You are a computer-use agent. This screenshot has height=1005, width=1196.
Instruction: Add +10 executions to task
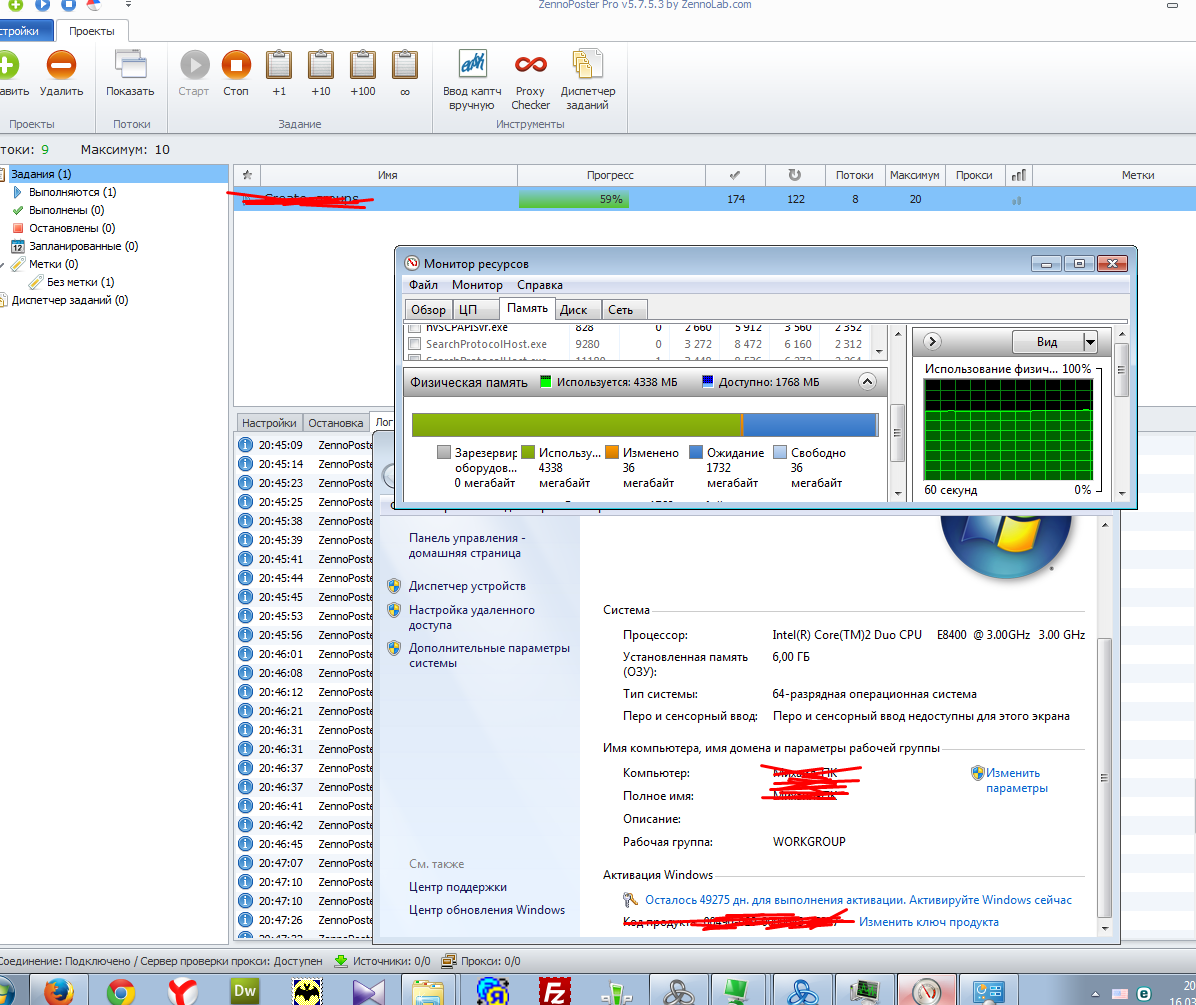tap(320, 74)
